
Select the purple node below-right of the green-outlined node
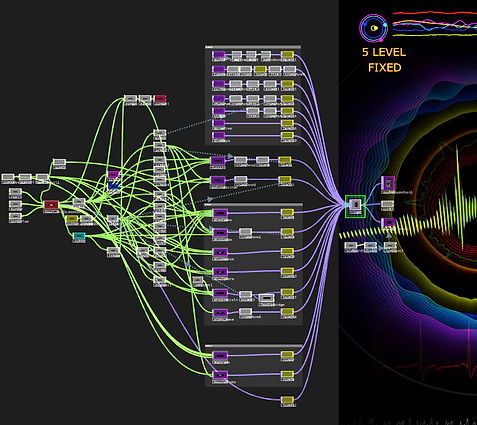388,222
